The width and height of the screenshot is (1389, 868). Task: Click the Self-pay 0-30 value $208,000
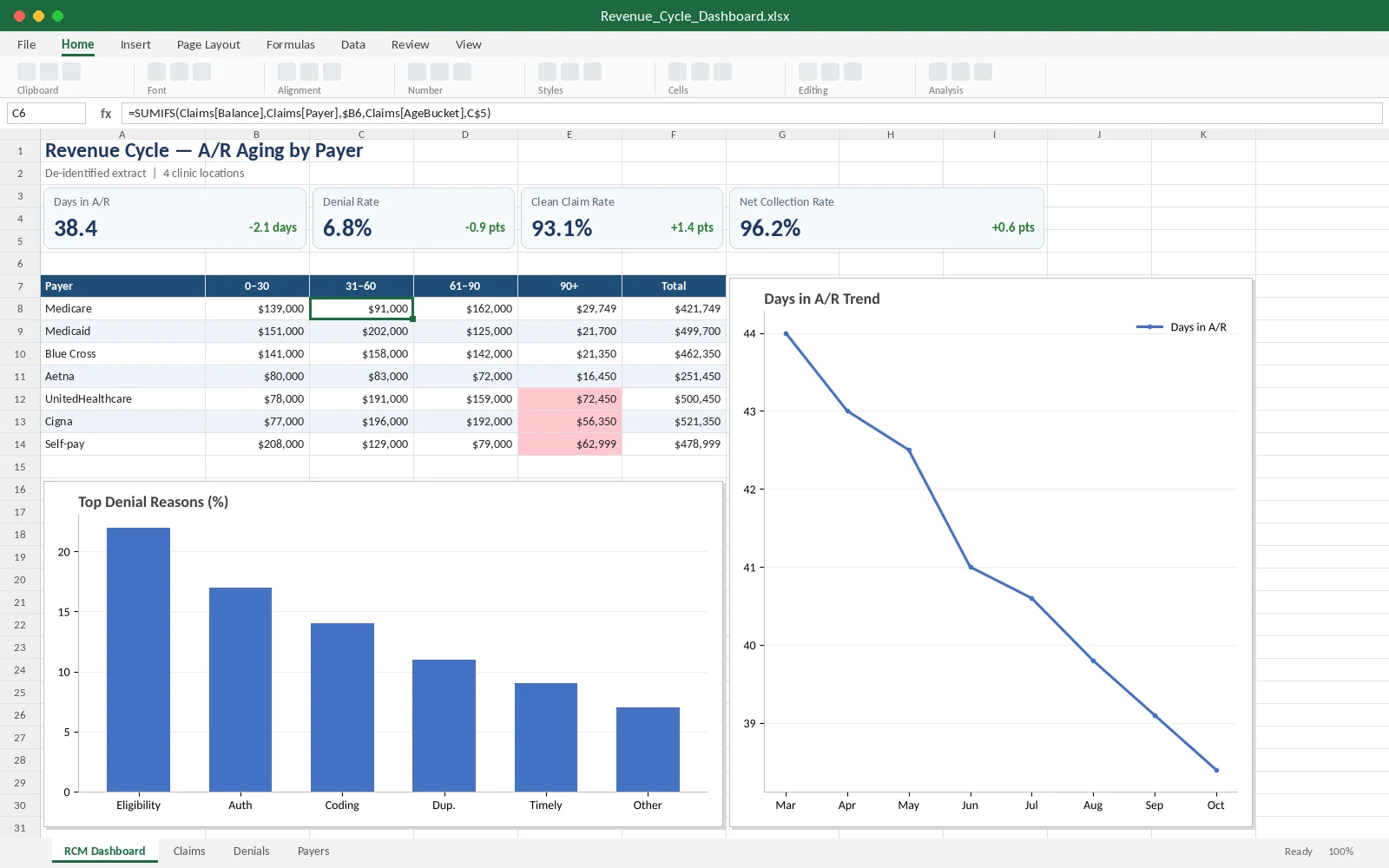tap(257, 444)
